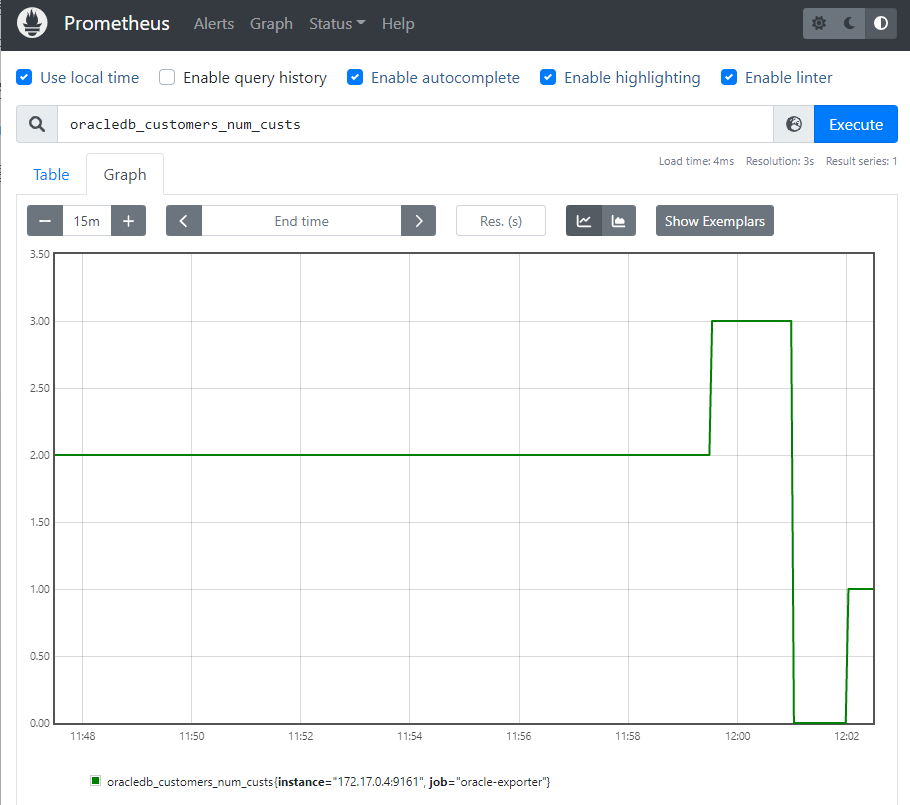Toggle the Enable linter checkbox
The width and height of the screenshot is (910, 805).
[x=729, y=77]
